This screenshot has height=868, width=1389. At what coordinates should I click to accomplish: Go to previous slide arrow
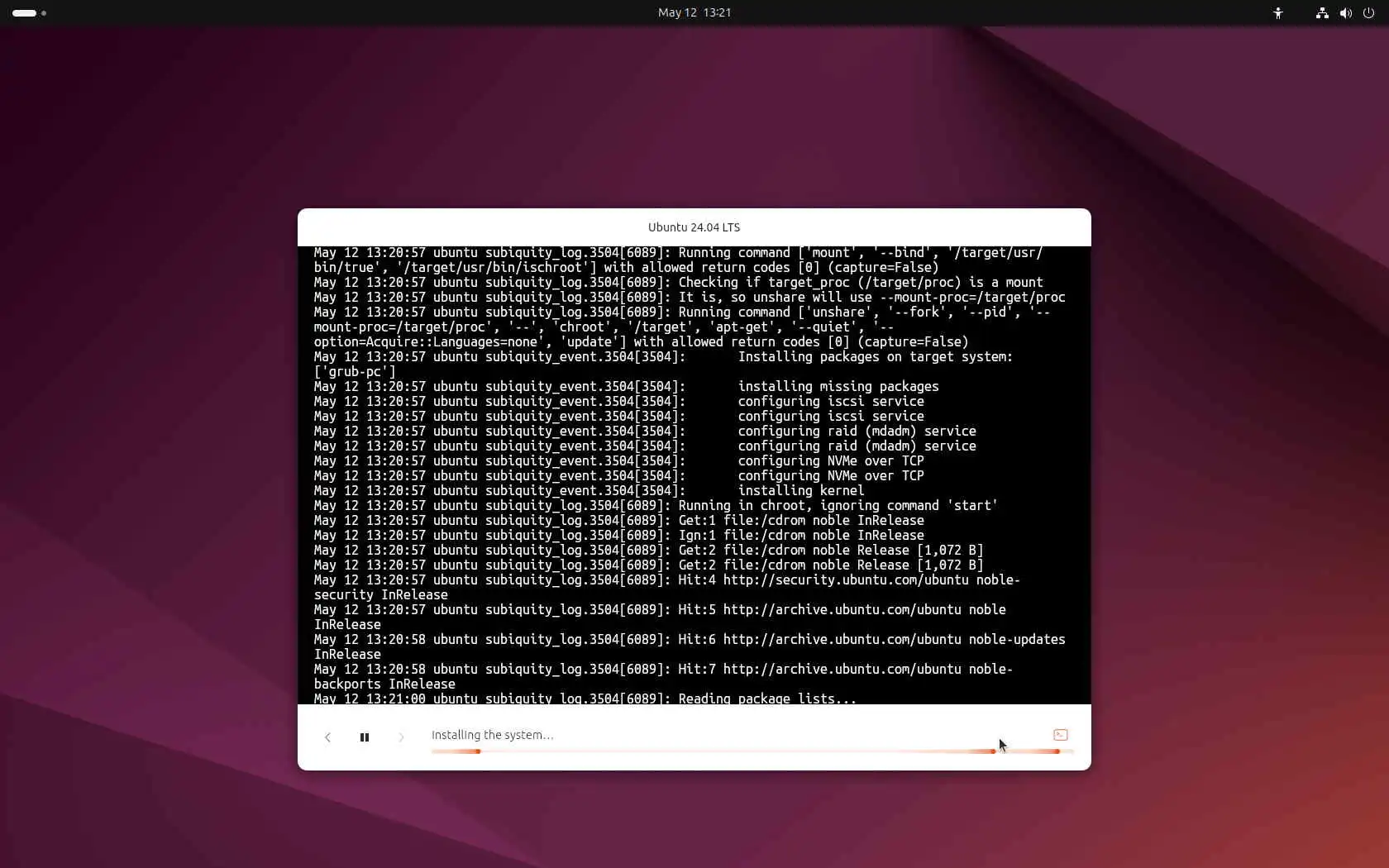(x=327, y=737)
